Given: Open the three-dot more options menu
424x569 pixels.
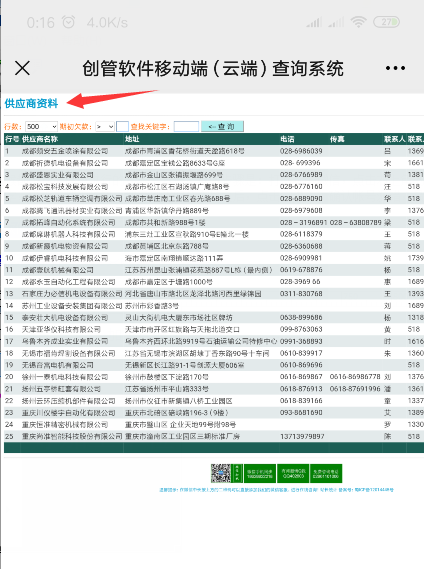Looking at the screenshot, I should click(395, 68).
